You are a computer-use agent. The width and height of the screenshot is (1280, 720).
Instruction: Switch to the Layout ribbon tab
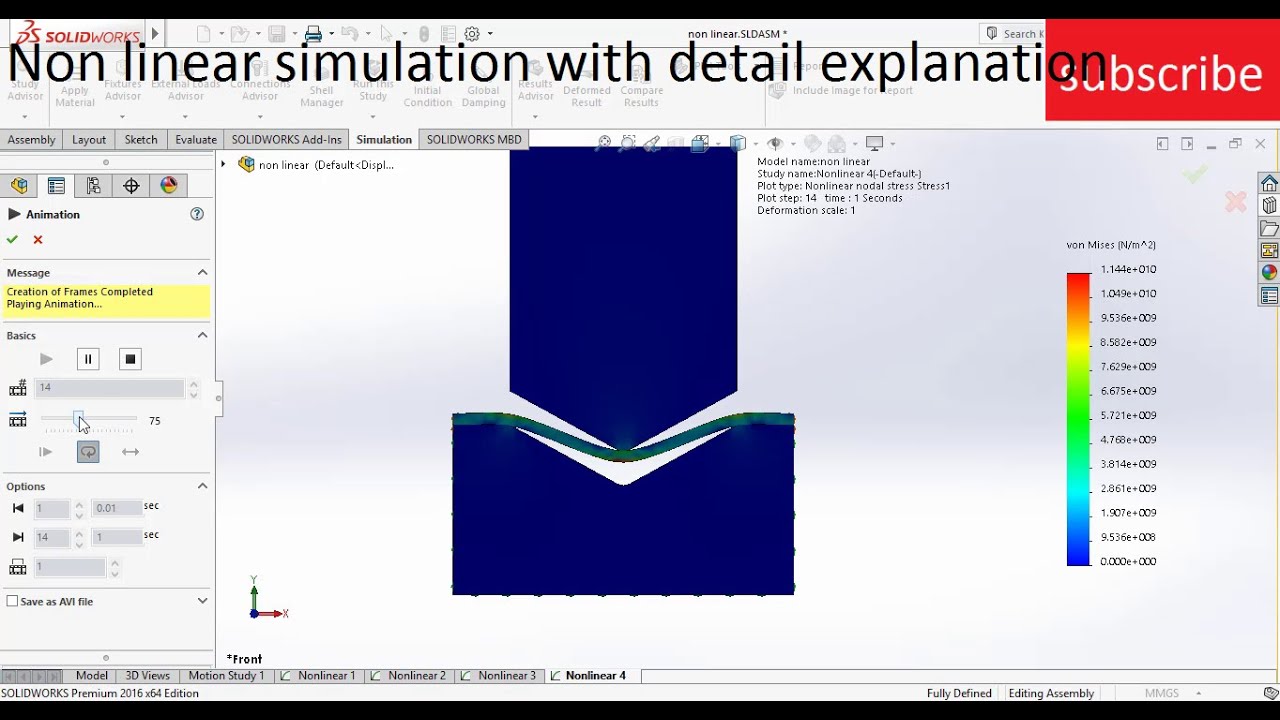[89, 140]
